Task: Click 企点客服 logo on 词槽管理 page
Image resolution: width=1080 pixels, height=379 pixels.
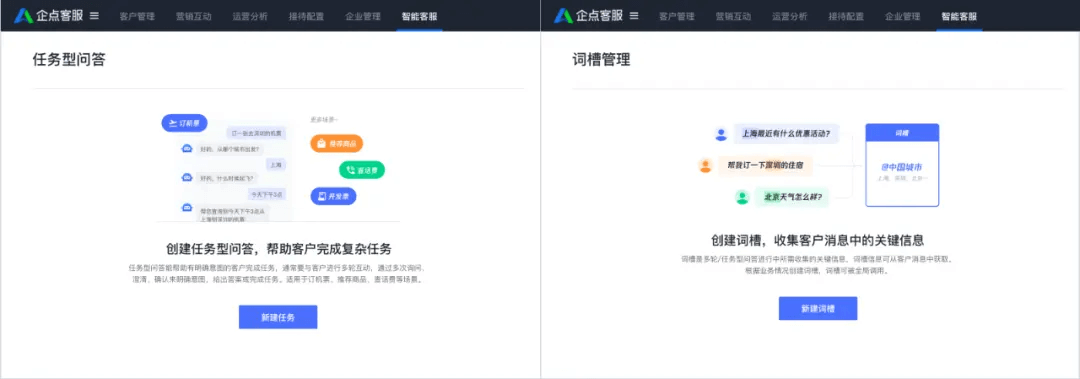Action: (589, 15)
